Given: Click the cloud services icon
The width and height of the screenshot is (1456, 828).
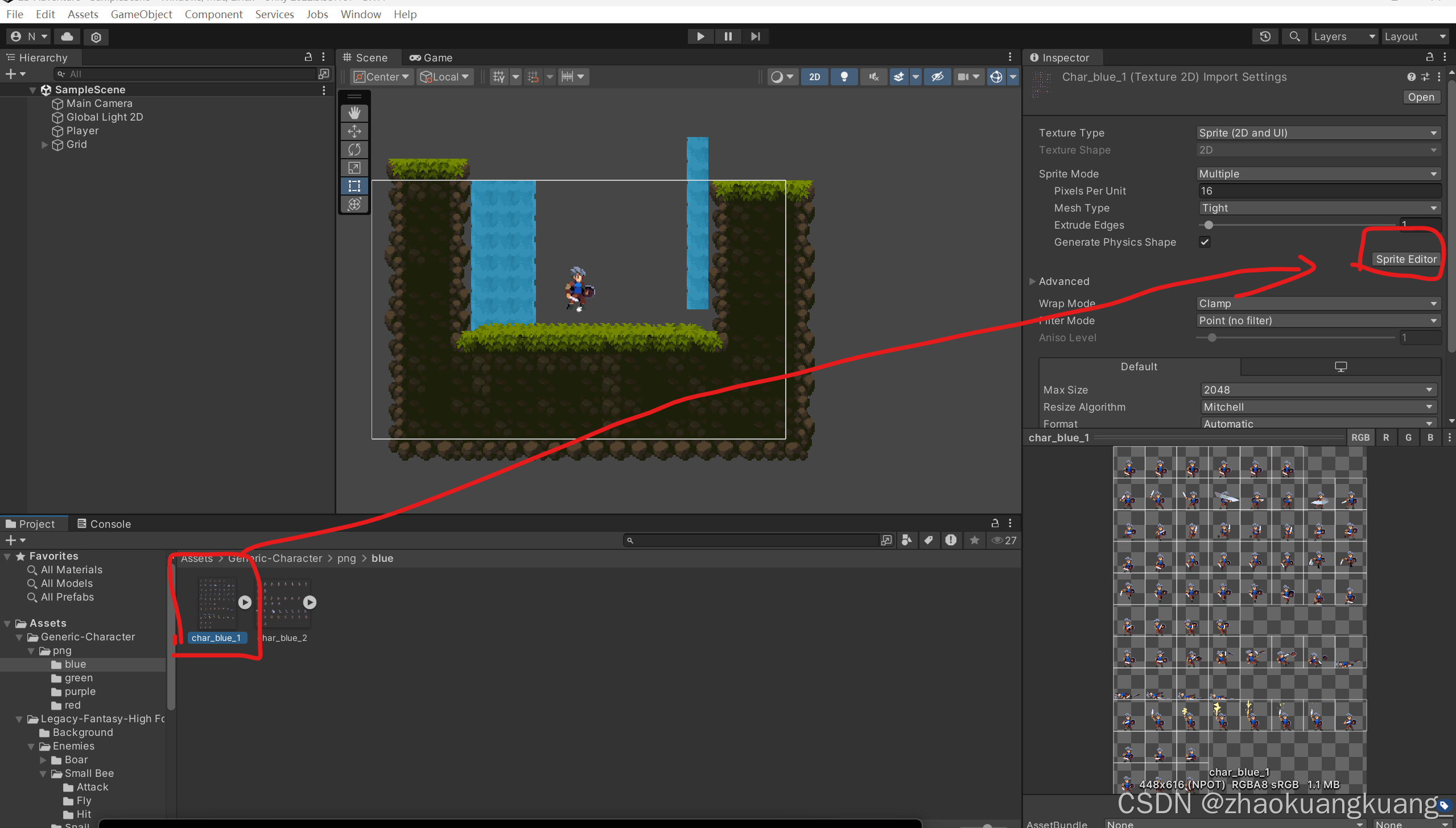Looking at the screenshot, I should [67, 36].
